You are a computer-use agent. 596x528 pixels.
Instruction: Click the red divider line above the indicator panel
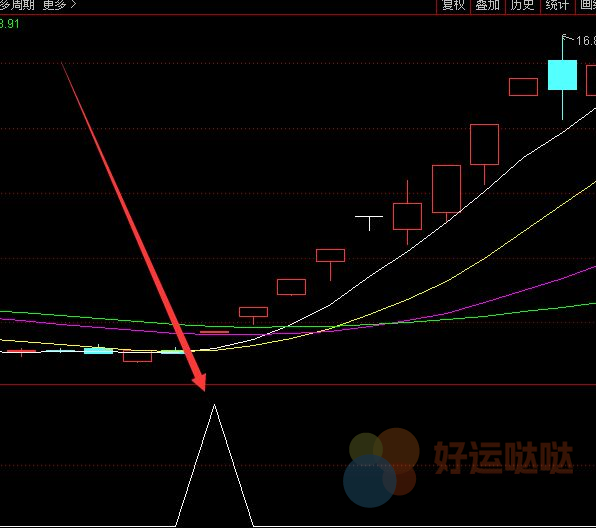pyautogui.click(x=298, y=385)
